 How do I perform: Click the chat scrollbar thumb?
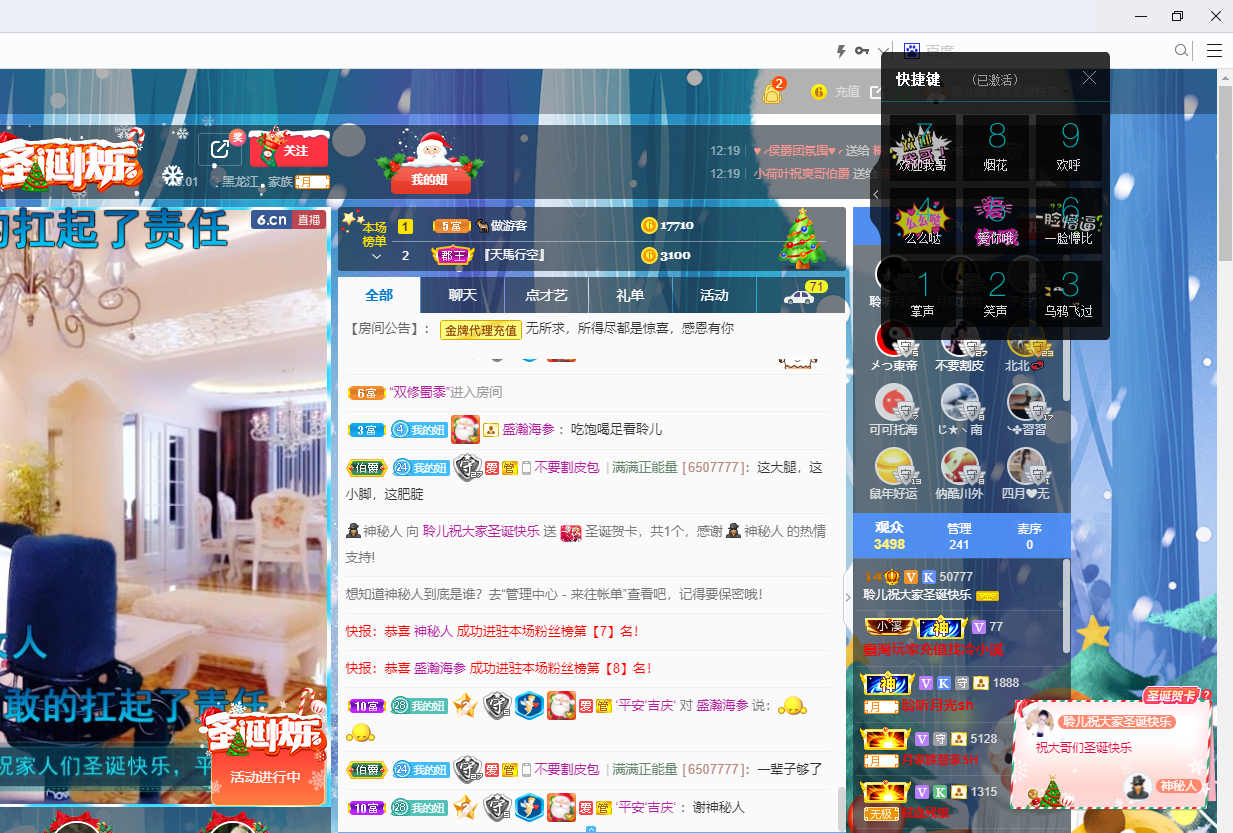[841, 809]
